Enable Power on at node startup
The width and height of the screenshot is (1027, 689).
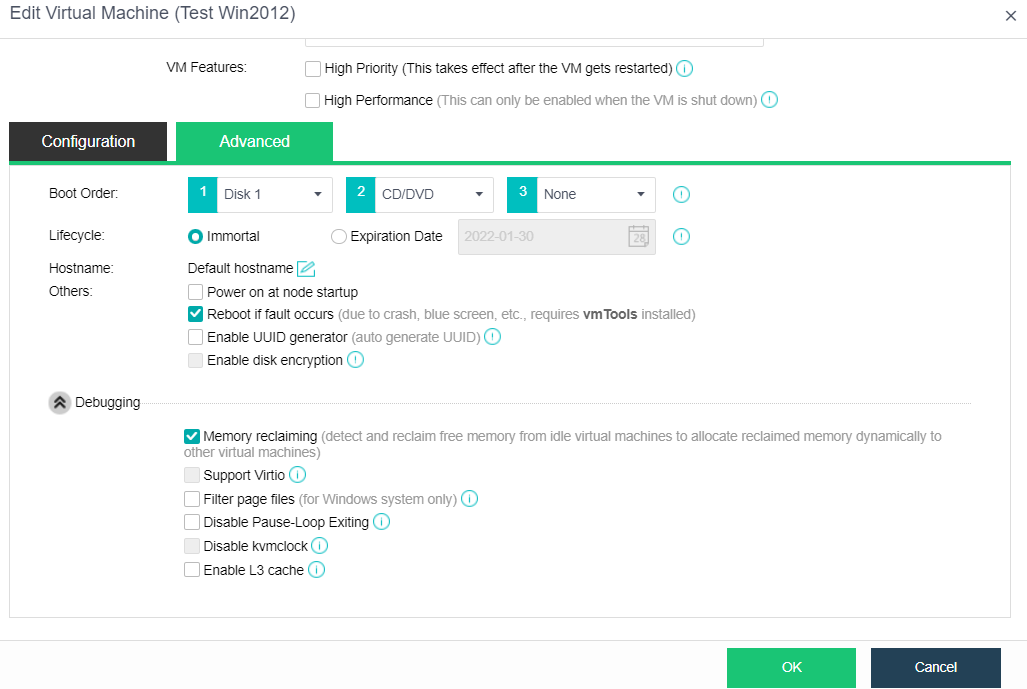[196, 292]
